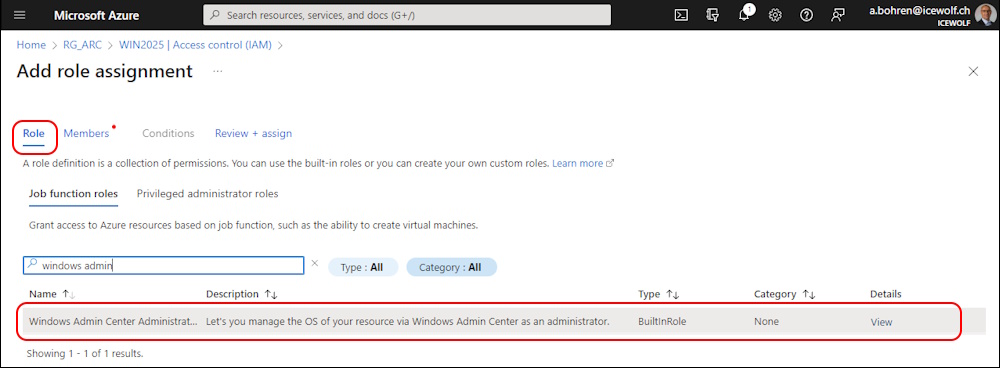
Task: Go to RG_ARC breadcrumb
Action: point(83,45)
